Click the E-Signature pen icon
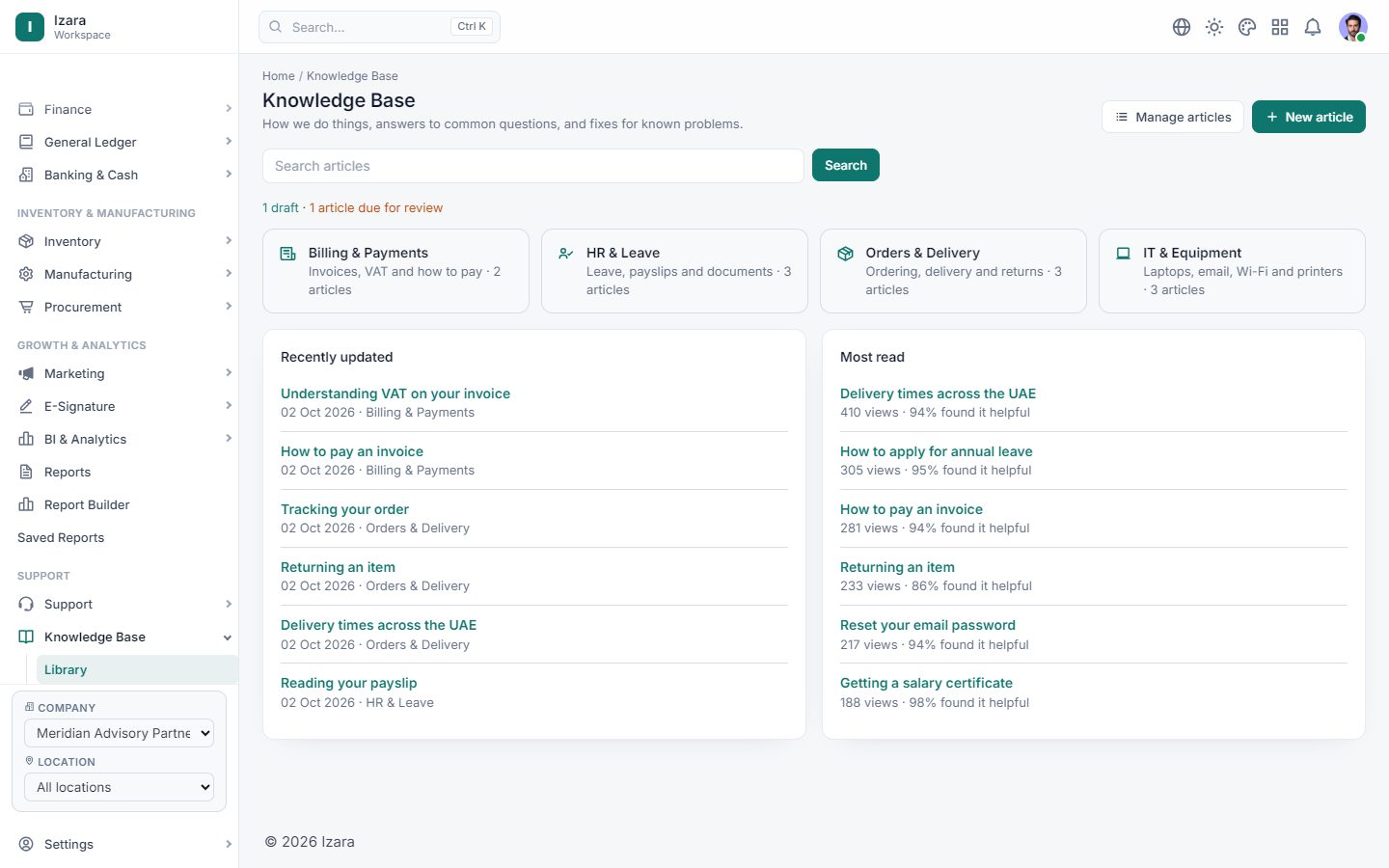Image resolution: width=1389 pixels, height=868 pixels. (26, 406)
